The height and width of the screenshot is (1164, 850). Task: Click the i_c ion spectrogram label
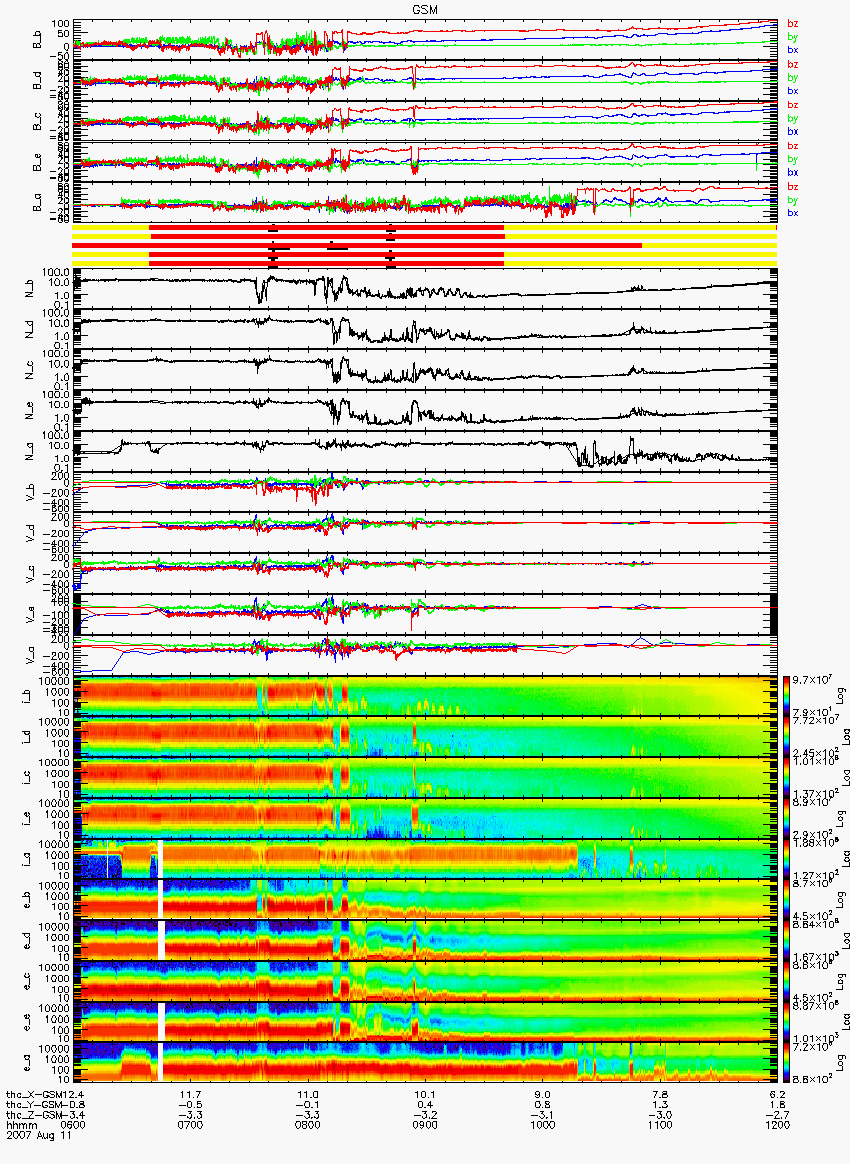point(28,777)
